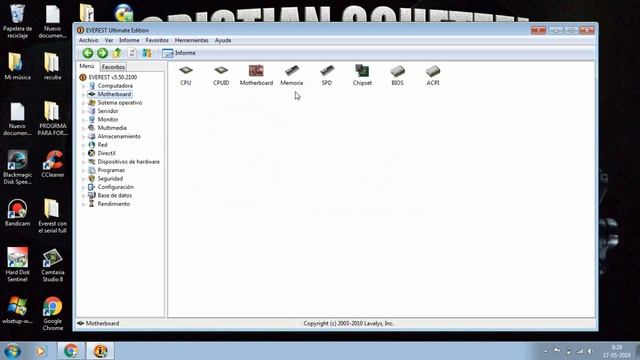
Task: Open the recuba desktop folder
Action: coord(52,65)
